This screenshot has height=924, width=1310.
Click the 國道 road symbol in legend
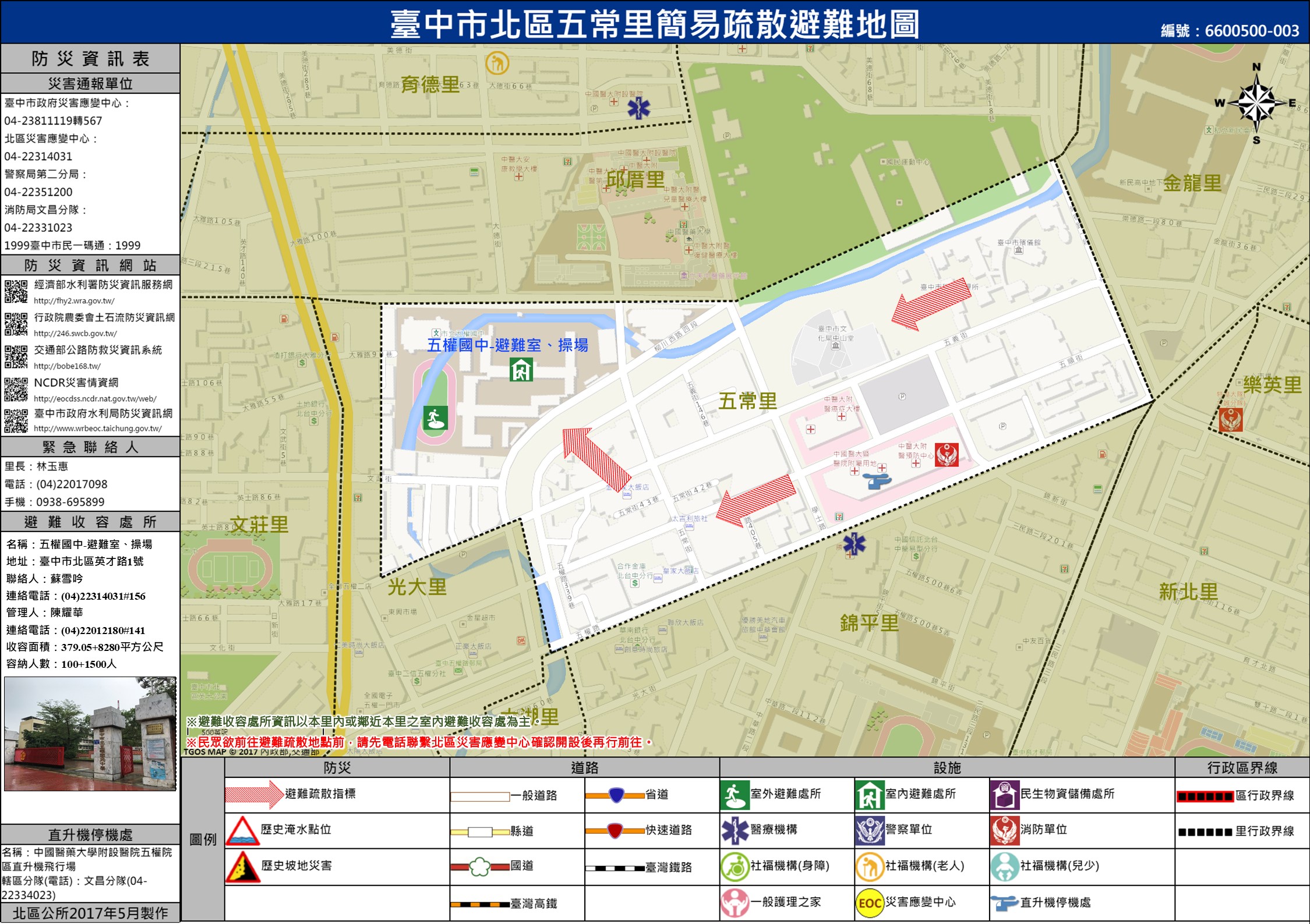pos(480,867)
